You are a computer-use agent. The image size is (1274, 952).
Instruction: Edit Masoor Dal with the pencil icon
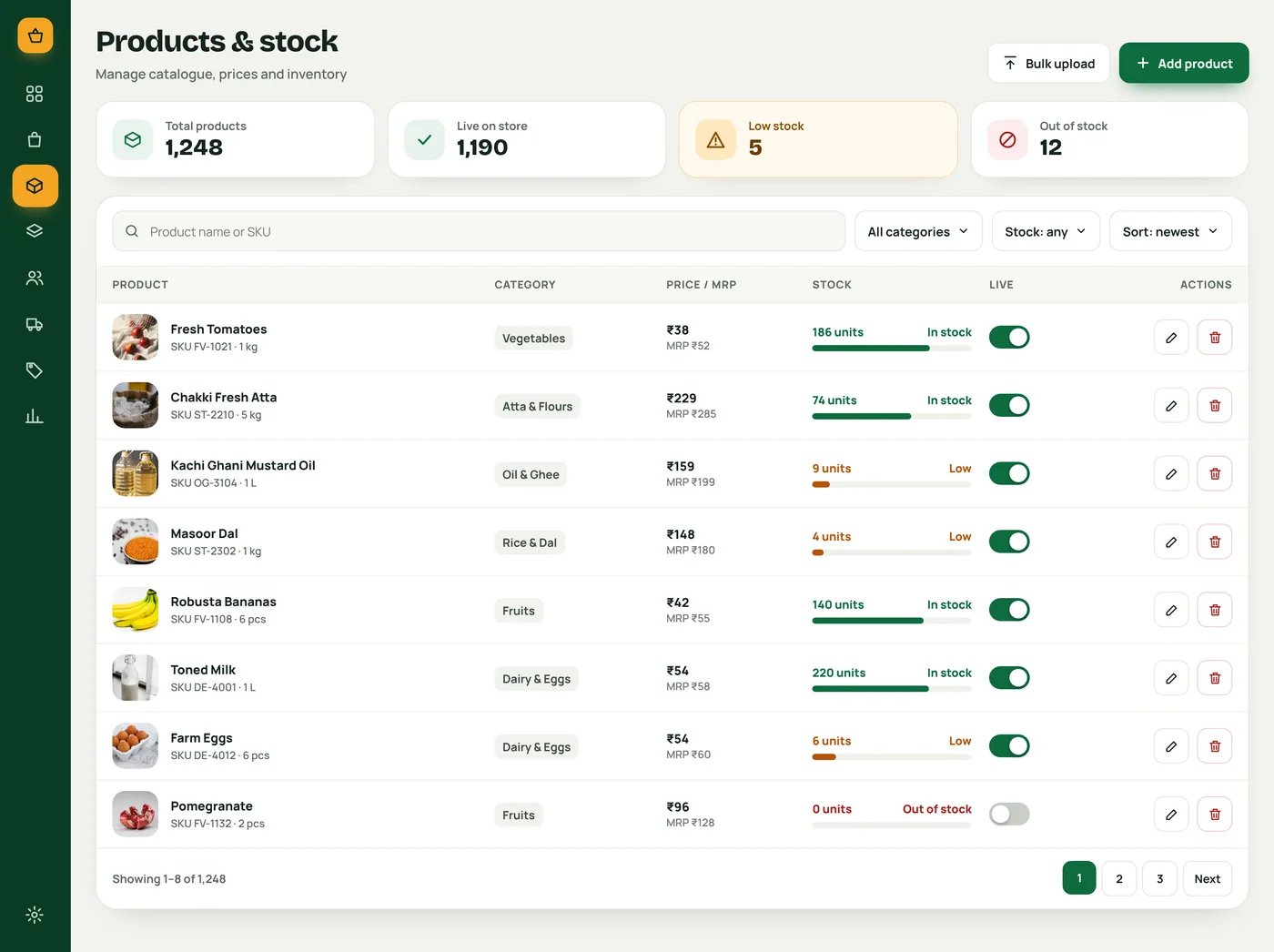tap(1171, 542)
